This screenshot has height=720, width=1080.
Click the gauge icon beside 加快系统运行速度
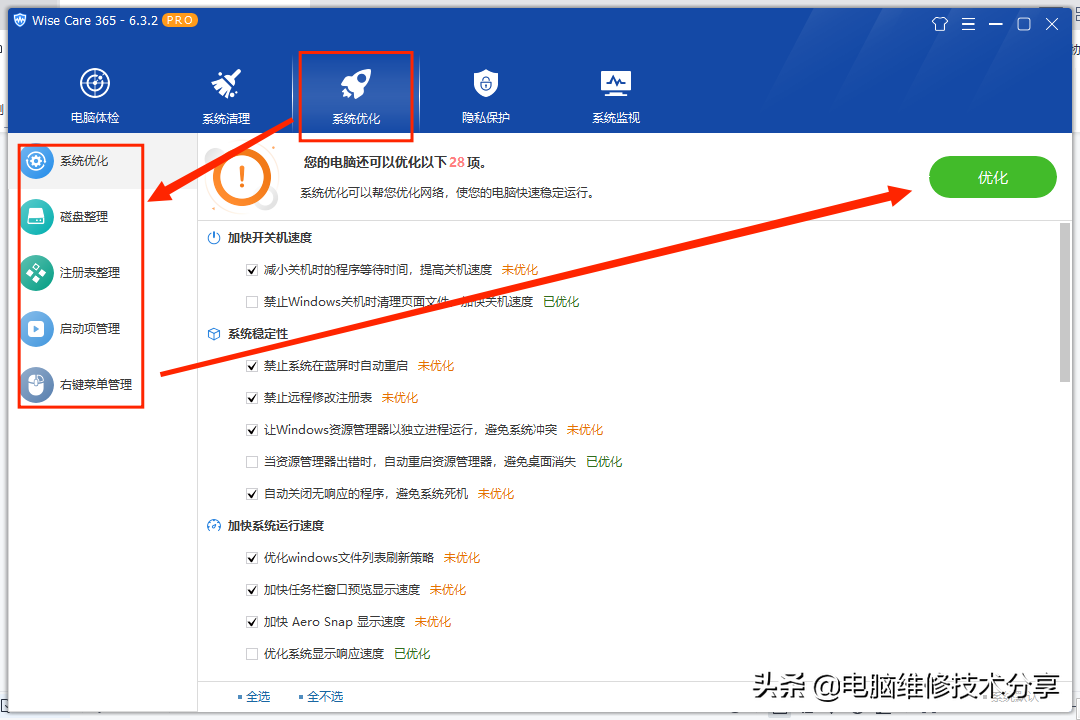point(214,526)
